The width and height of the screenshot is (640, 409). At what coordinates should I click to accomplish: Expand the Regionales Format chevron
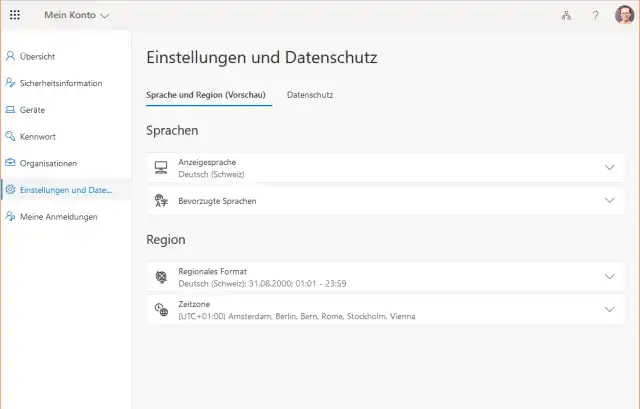coord(609,276)
